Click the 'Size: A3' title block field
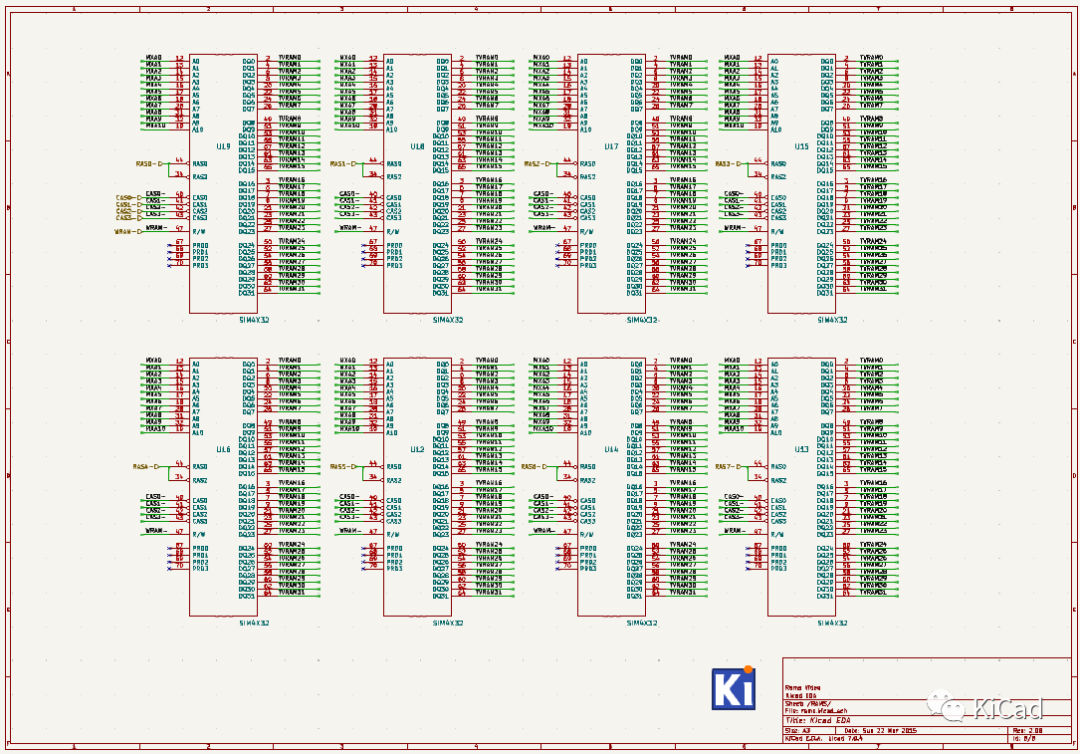Screen dimensions: 1080x754 coord(796,731)
